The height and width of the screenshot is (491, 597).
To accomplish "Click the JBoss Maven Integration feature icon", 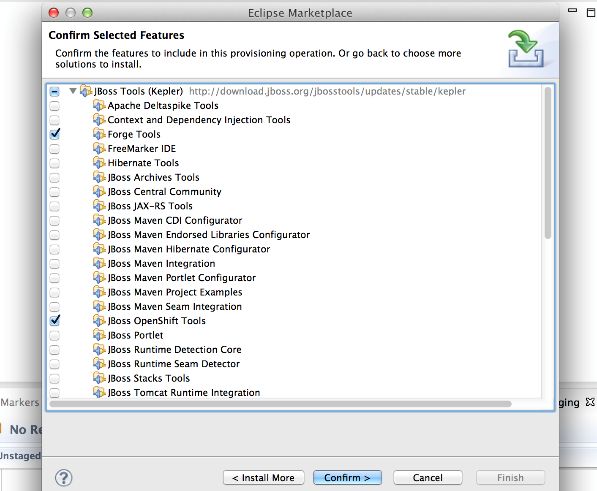I will [x=99, y=263].
